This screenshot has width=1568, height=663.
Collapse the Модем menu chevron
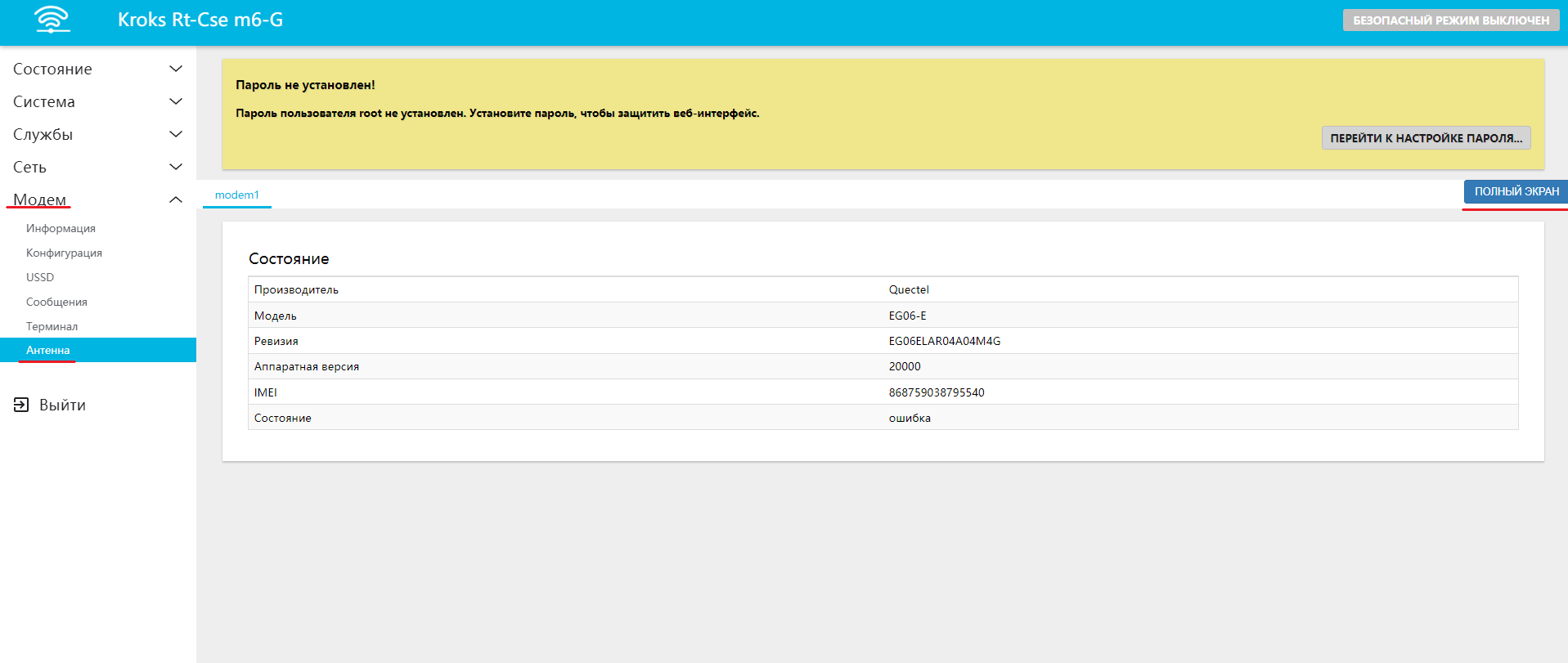pos(175,199)
